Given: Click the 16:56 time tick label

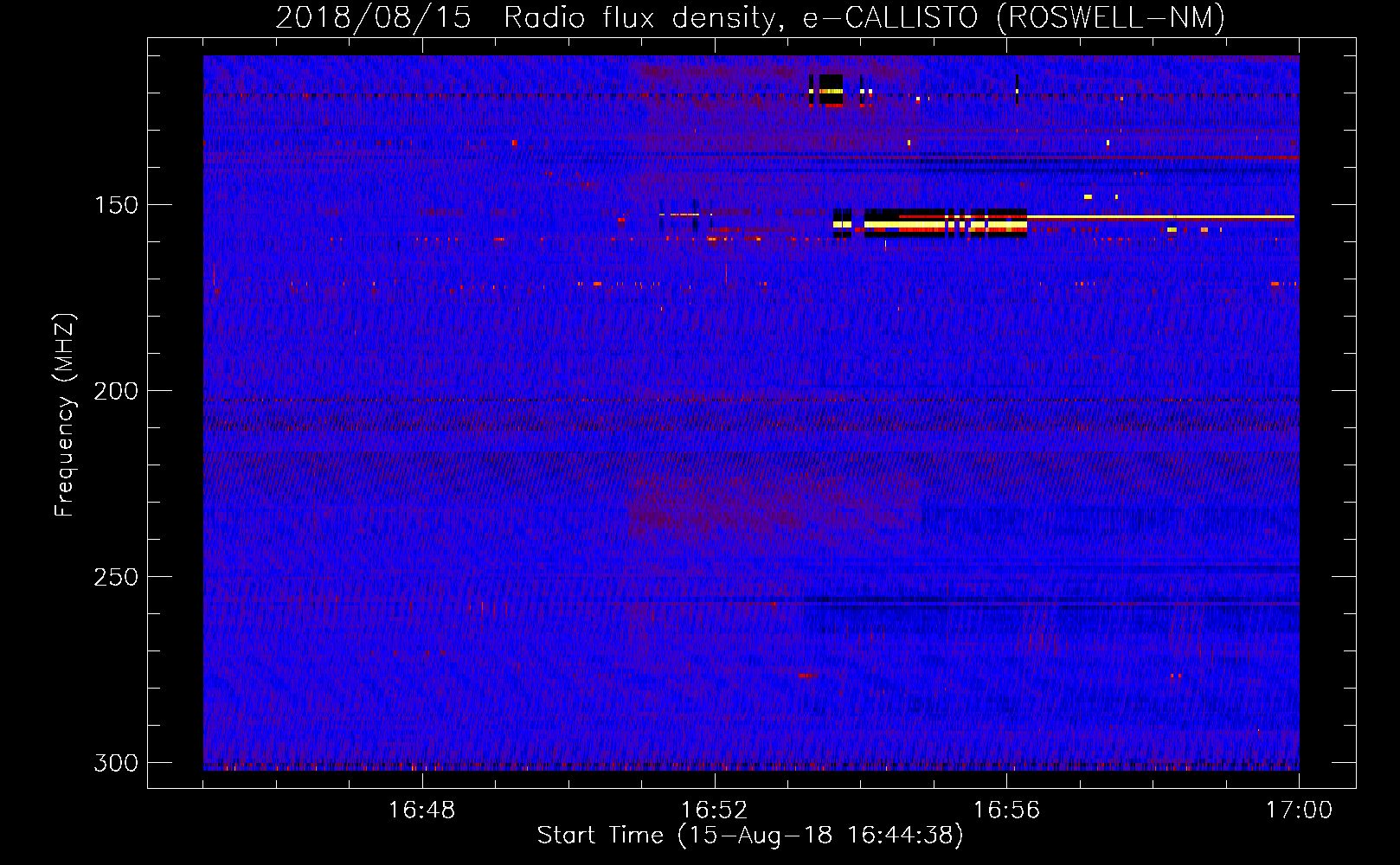Looking at the screenshot, I should [x=1006, y=811].
